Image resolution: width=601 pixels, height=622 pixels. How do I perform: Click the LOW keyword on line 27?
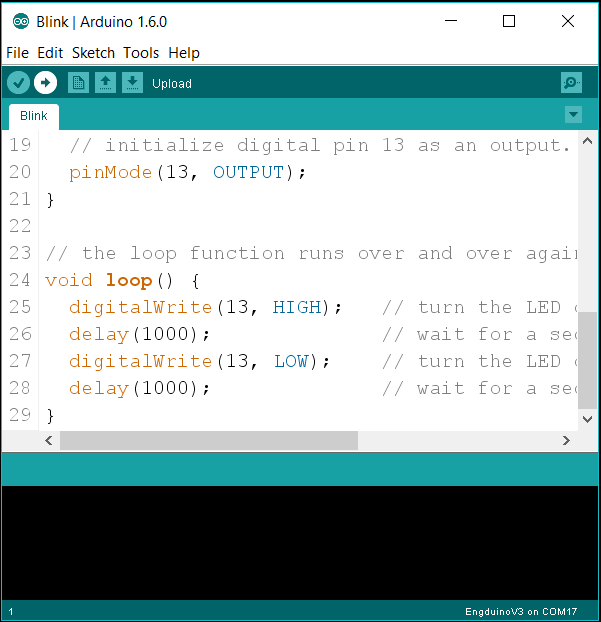coord(291,361)
